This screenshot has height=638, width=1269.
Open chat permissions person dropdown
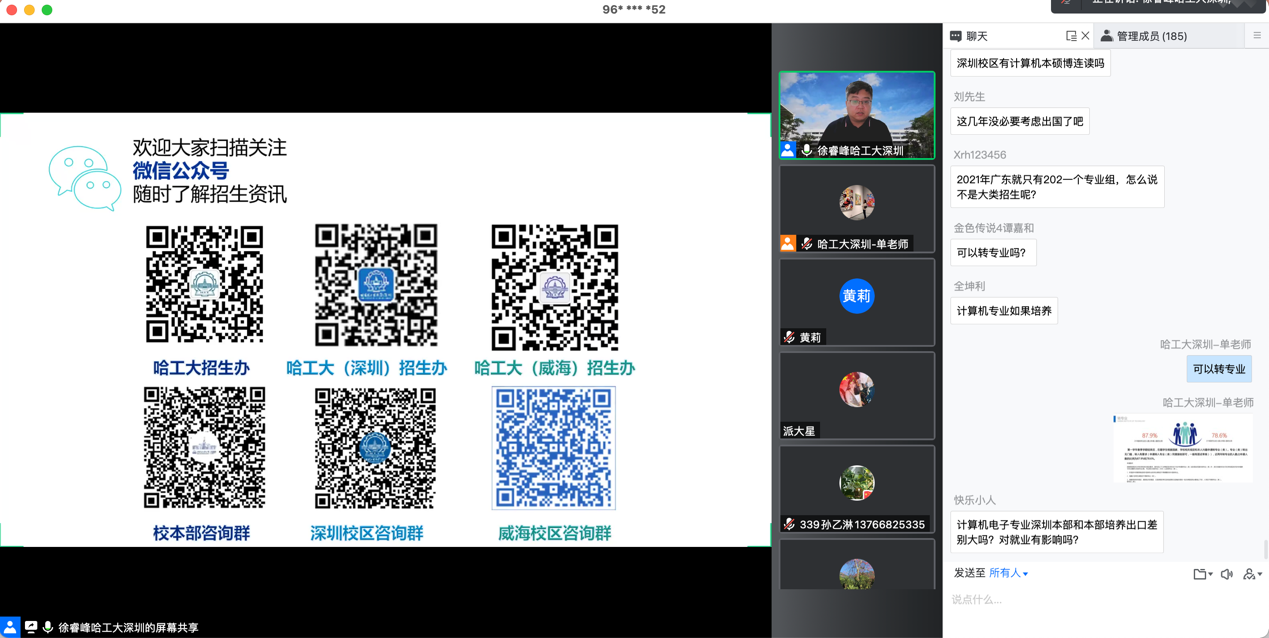point(1251,574)
